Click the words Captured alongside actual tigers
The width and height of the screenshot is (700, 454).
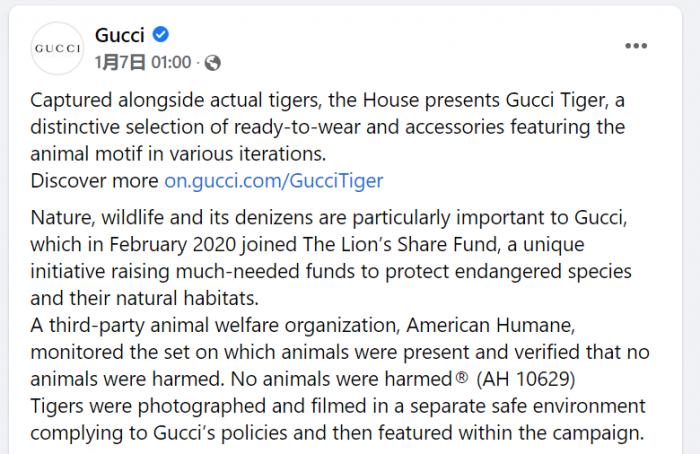[x=175, y=100]
